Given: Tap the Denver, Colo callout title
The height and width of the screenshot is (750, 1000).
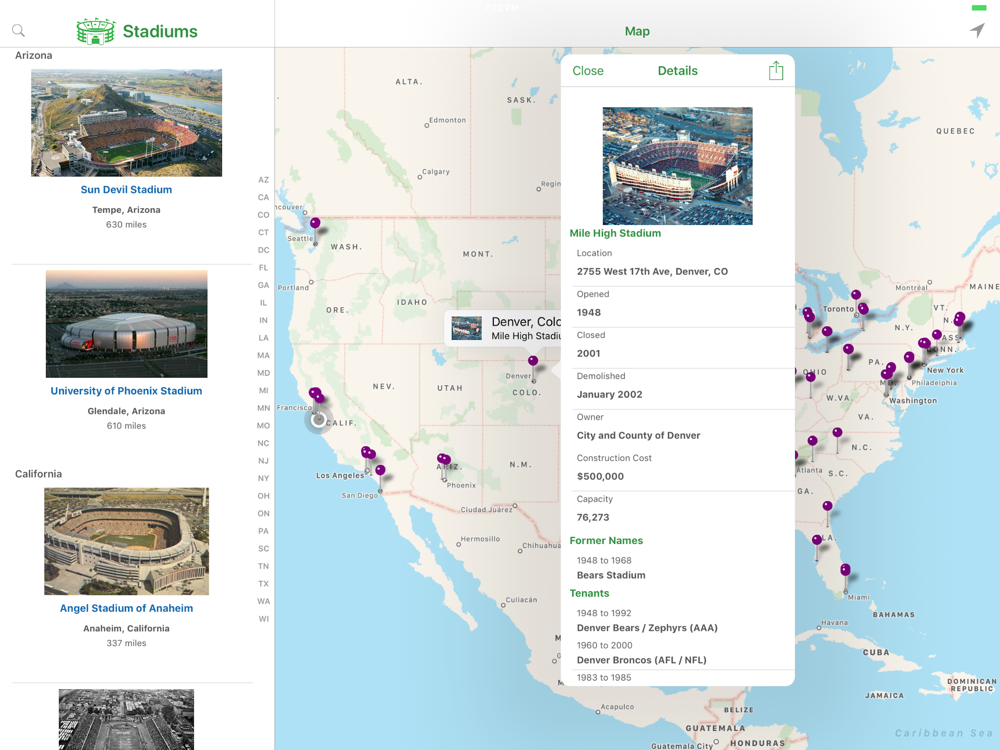Looking at the screenshot, I should tap(526, 321).
